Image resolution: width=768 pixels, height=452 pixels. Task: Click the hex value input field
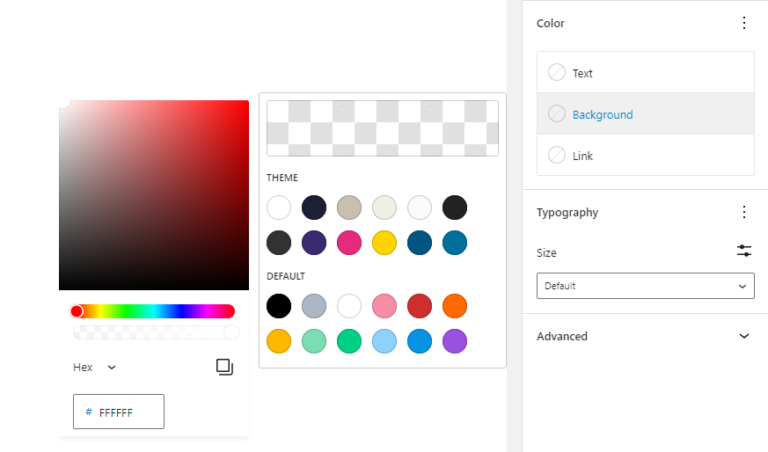[x=119, y=412]
